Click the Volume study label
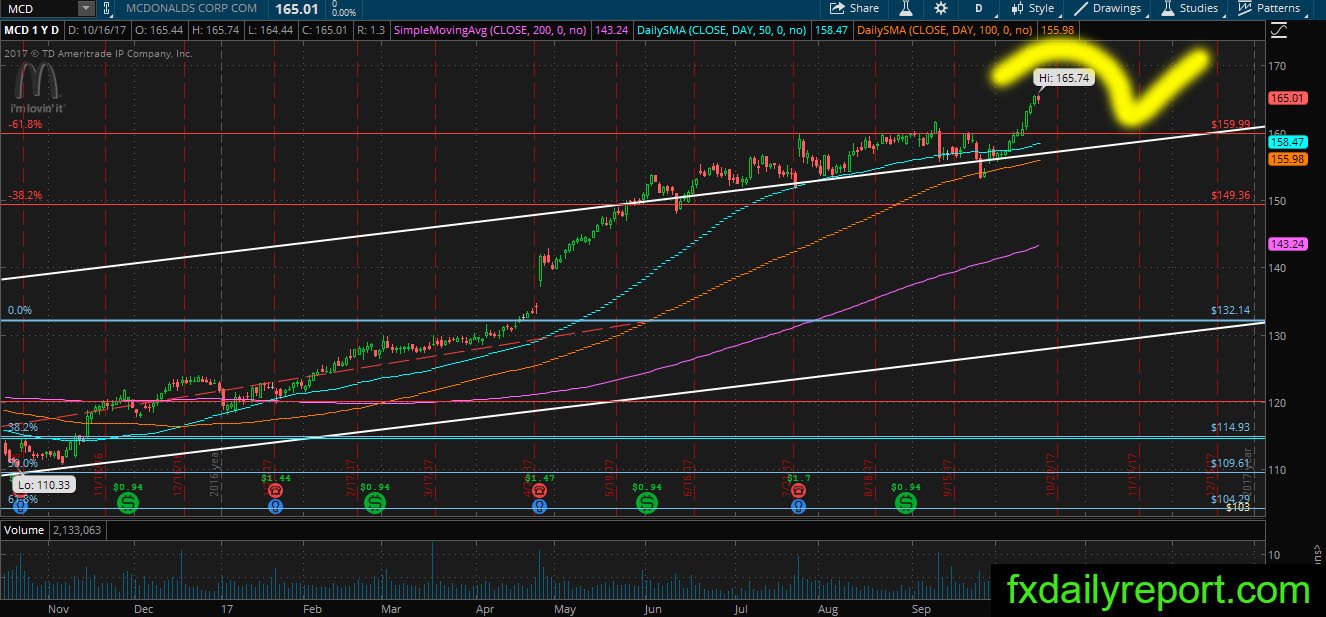This screenshot has height=617, width=1326. click(x=24, y=530)
